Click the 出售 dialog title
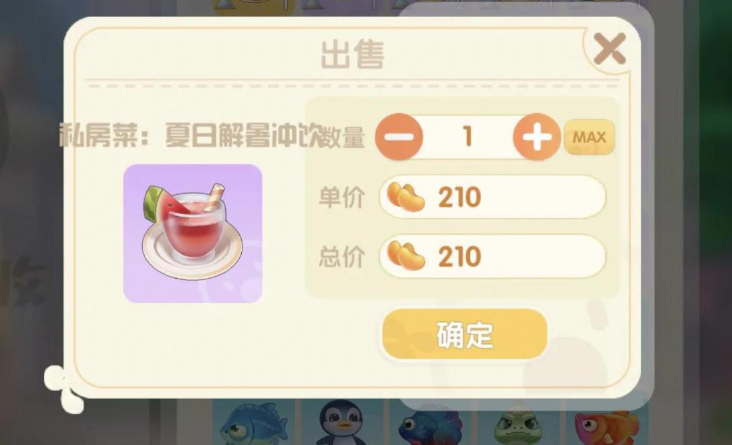 [x=352, y=55]
